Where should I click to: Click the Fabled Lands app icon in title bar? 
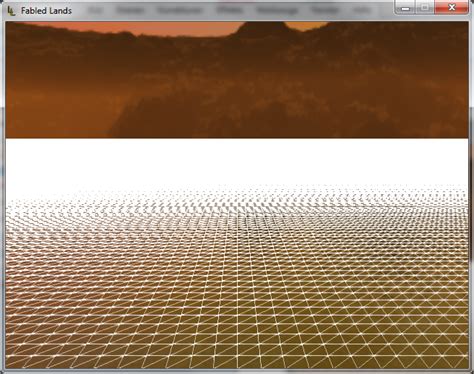pos(11,11)
